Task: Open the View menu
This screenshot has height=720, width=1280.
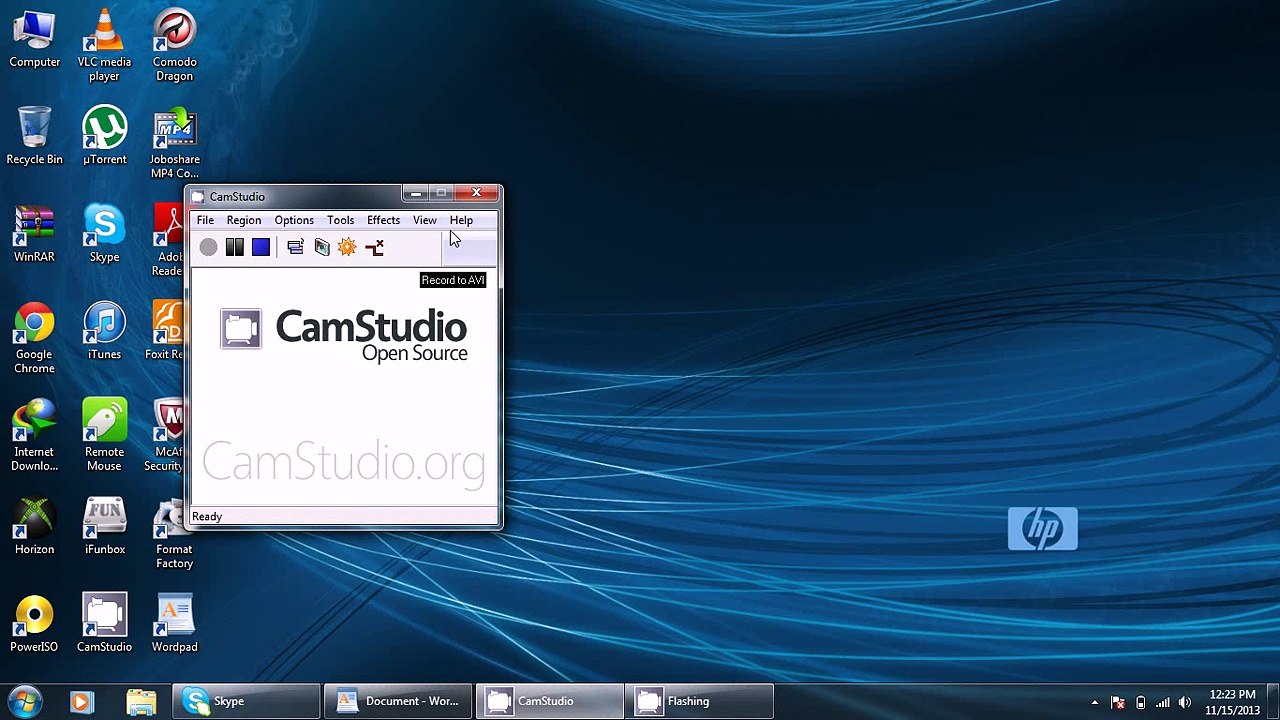Action: 425,220
